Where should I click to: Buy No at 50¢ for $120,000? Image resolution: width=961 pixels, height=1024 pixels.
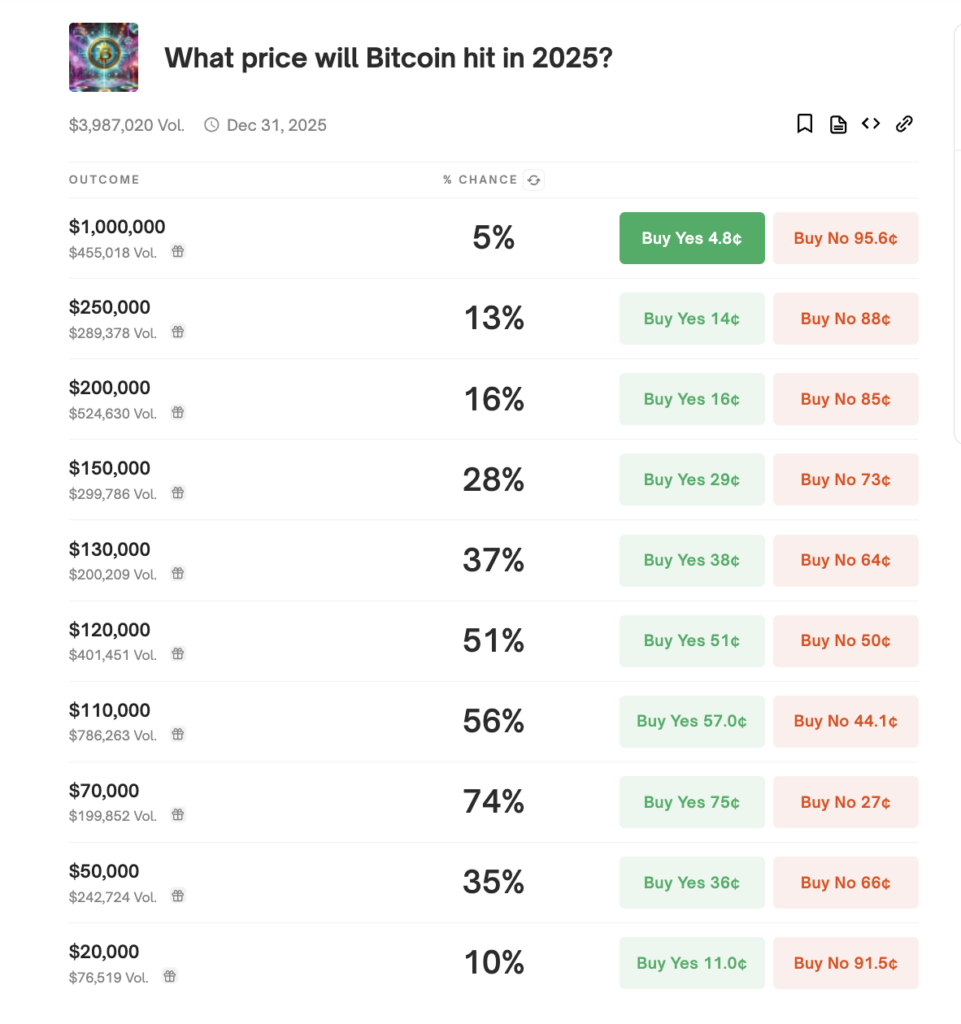pos(845,640)
